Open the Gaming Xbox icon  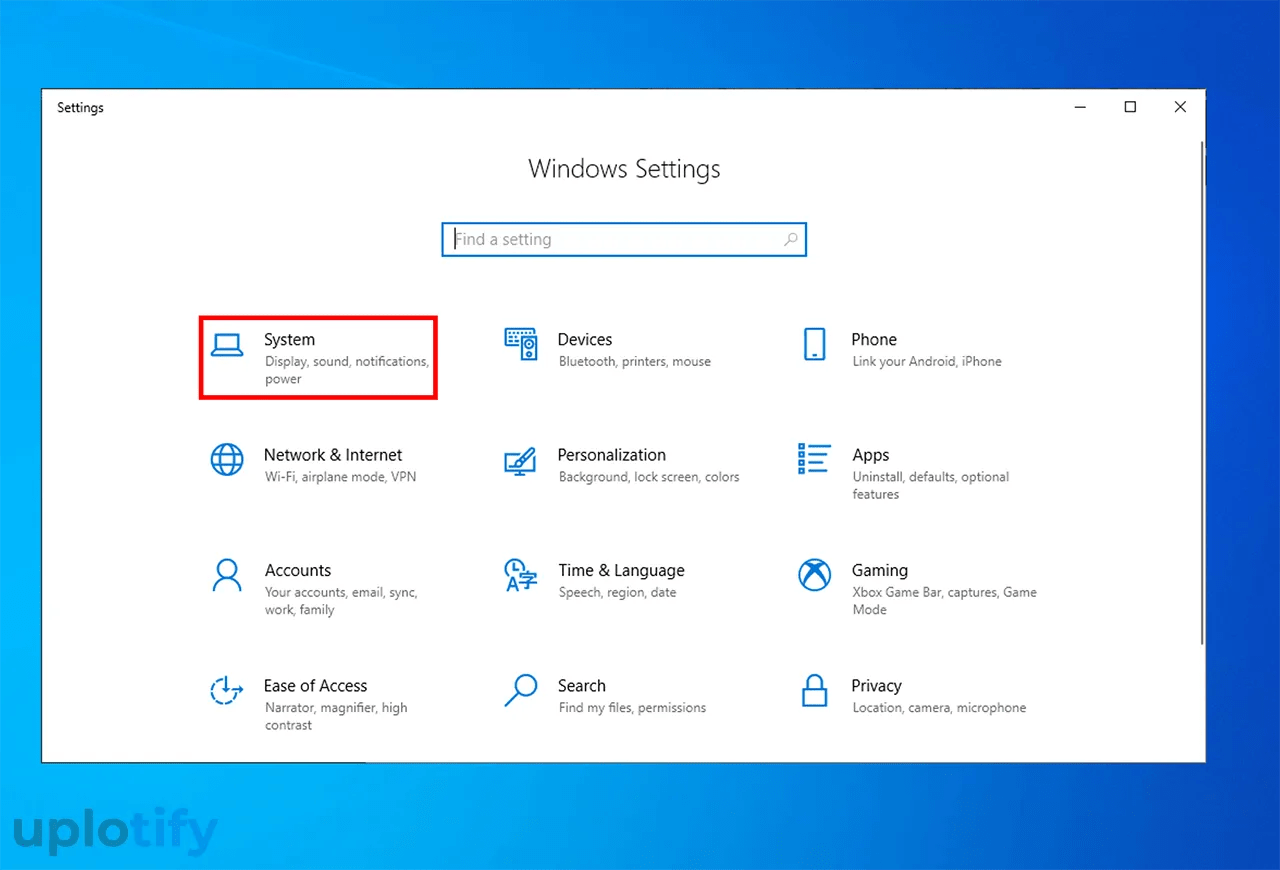[x=815, y=575]
